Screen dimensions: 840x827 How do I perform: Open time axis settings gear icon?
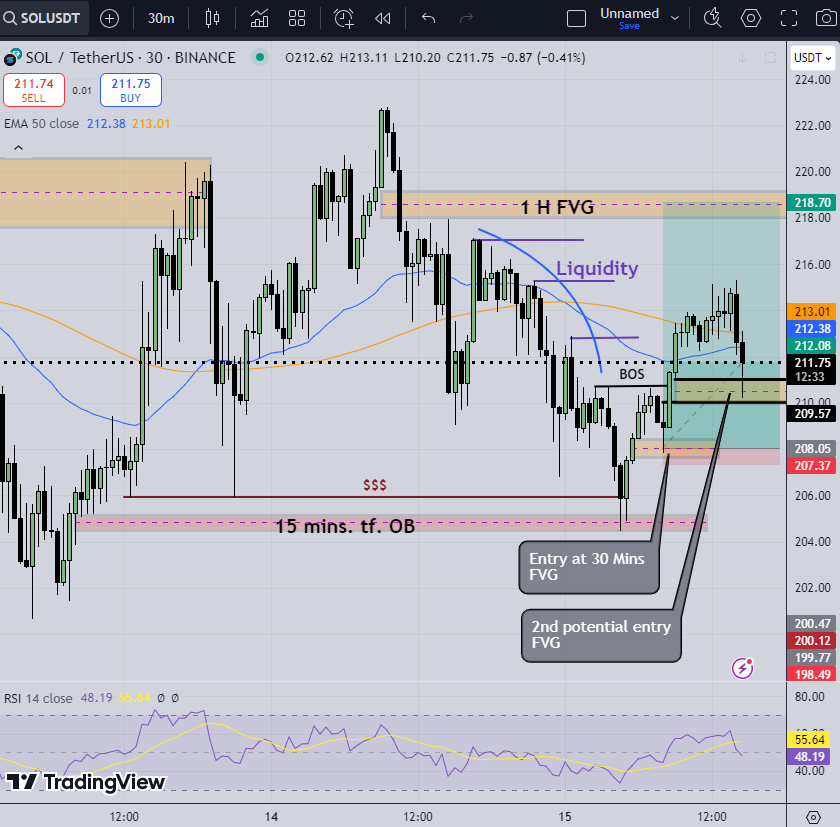(x=813, y=817)
